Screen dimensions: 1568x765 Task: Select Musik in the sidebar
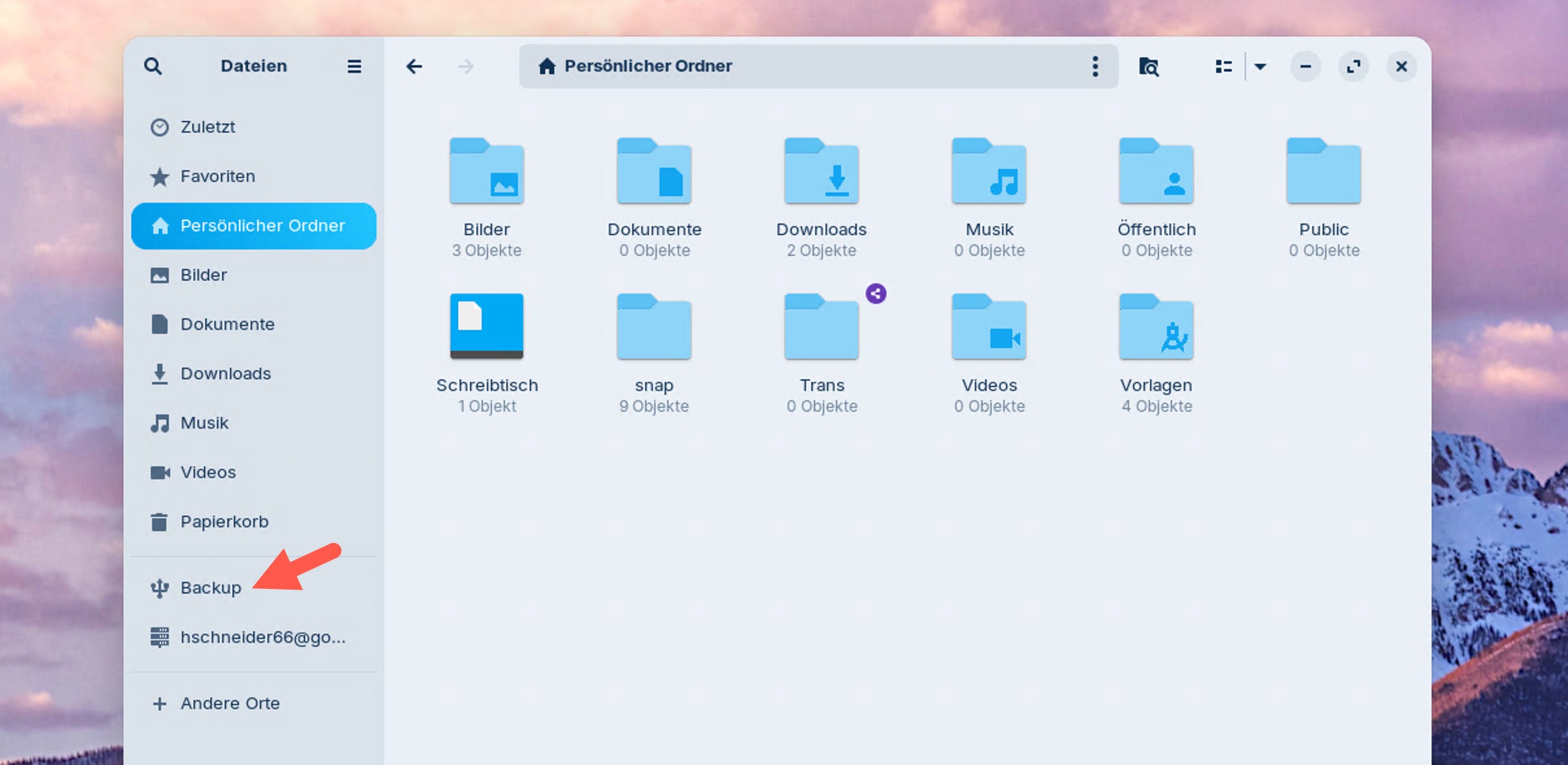click(x=204, y=423)
